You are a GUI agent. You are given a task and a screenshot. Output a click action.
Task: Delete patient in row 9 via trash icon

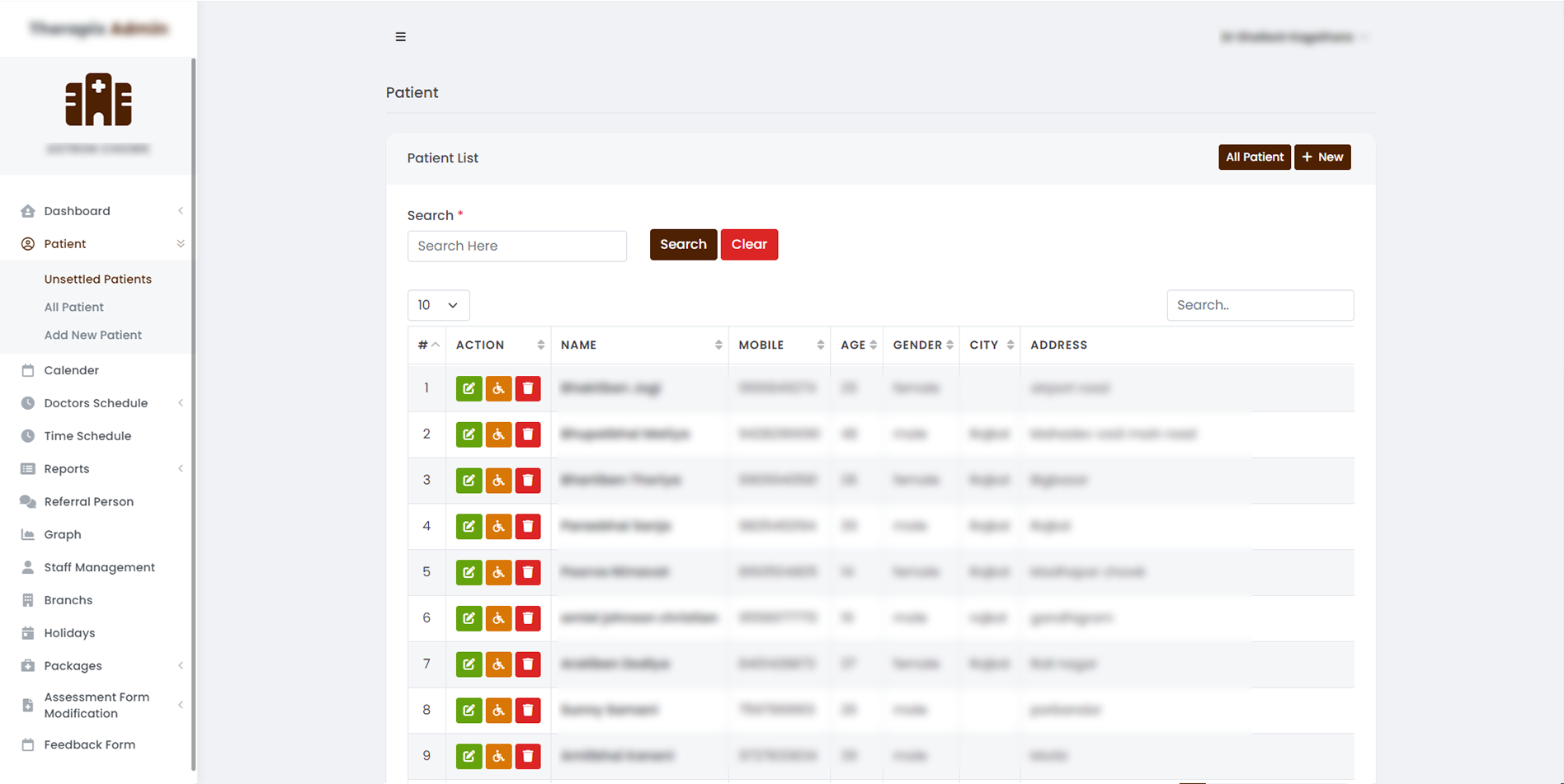tap(528, 756)
